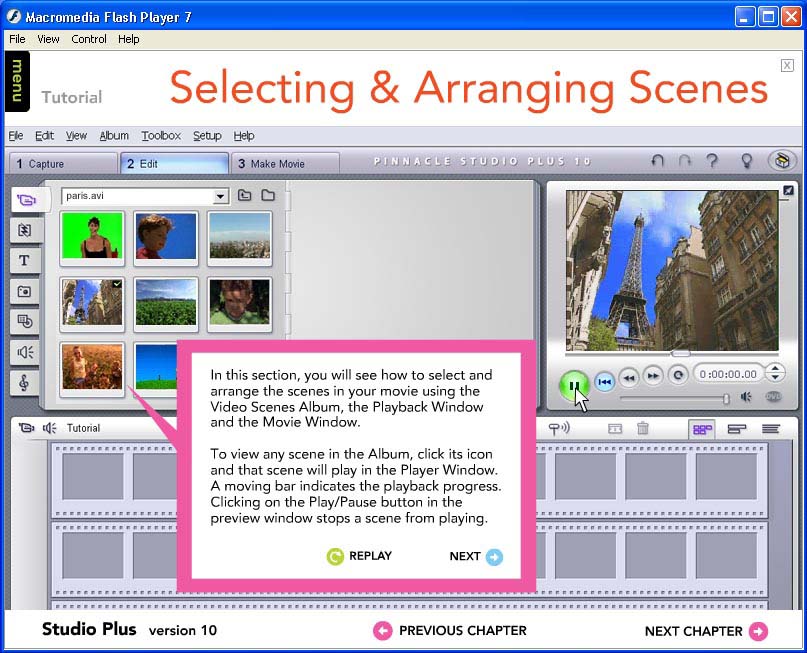Open the Still Images album tab

[x=24, y=291]
